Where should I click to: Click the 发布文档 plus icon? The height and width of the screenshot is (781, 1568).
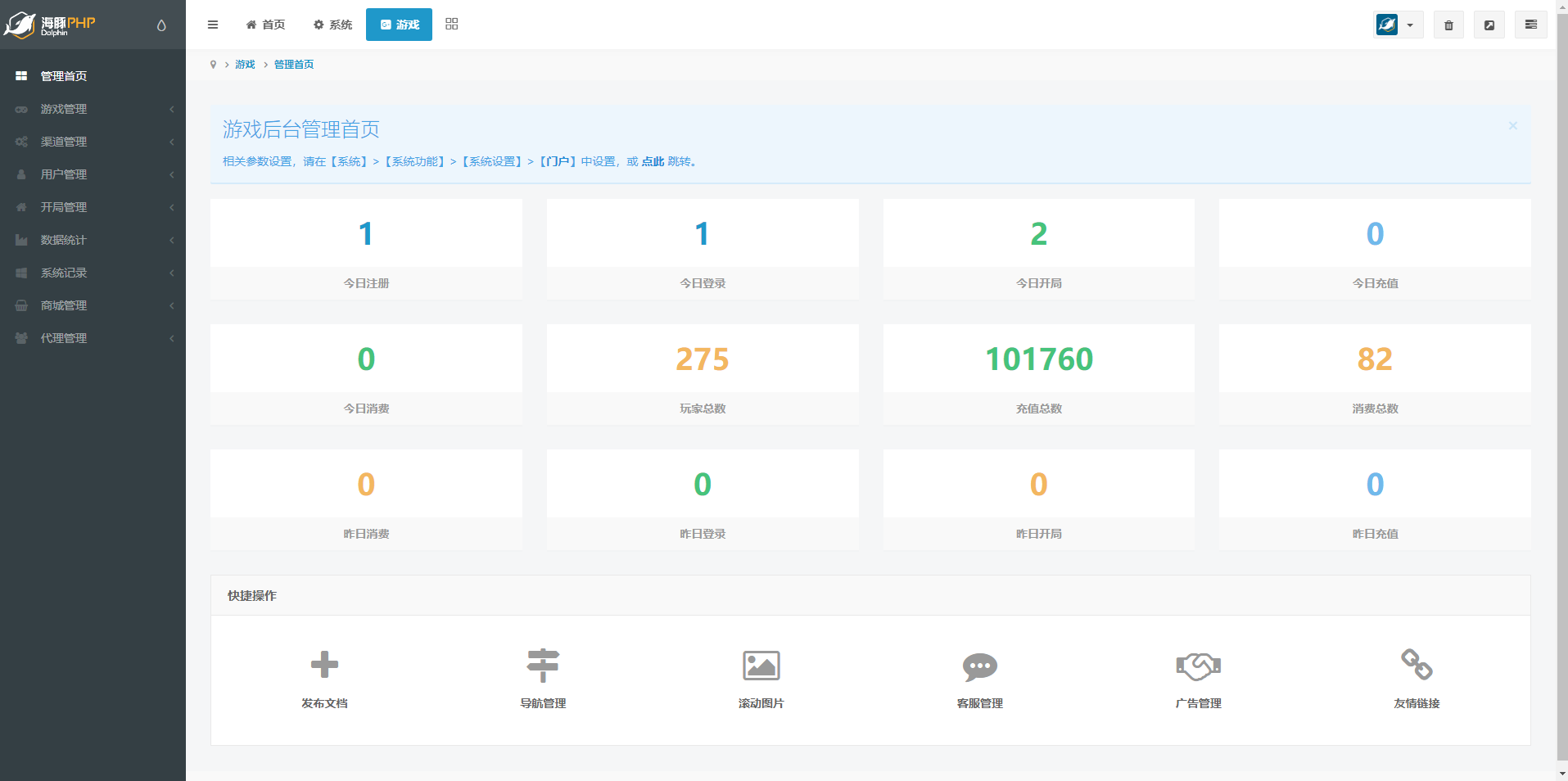click(324, 665)
